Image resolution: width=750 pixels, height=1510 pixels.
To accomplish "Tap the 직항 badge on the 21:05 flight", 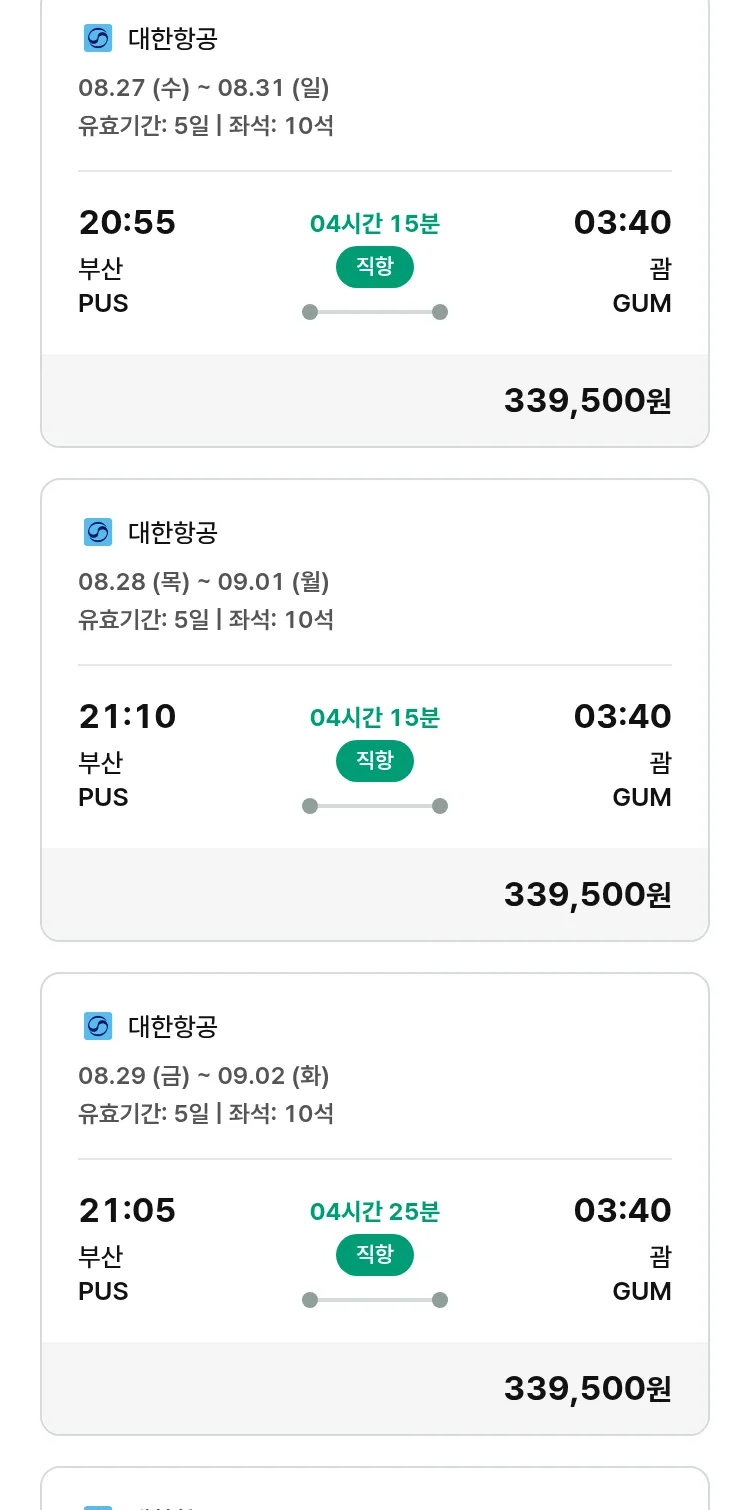I will tap(374, 1255).
